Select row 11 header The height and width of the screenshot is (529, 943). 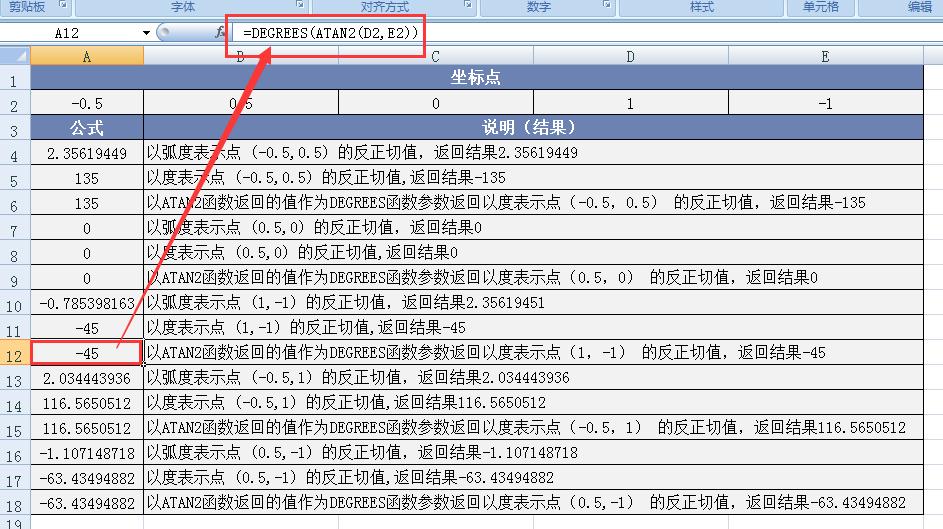(x=15, y=328)
